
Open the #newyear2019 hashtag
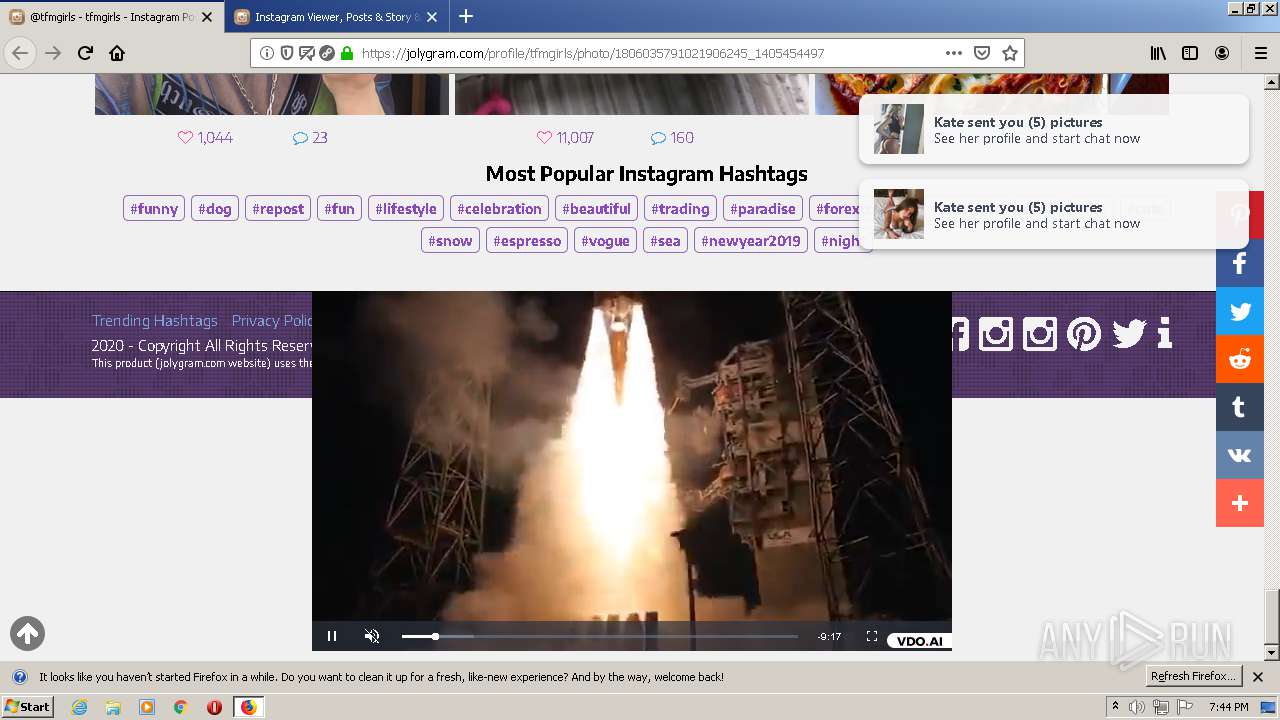click(751, 241)
